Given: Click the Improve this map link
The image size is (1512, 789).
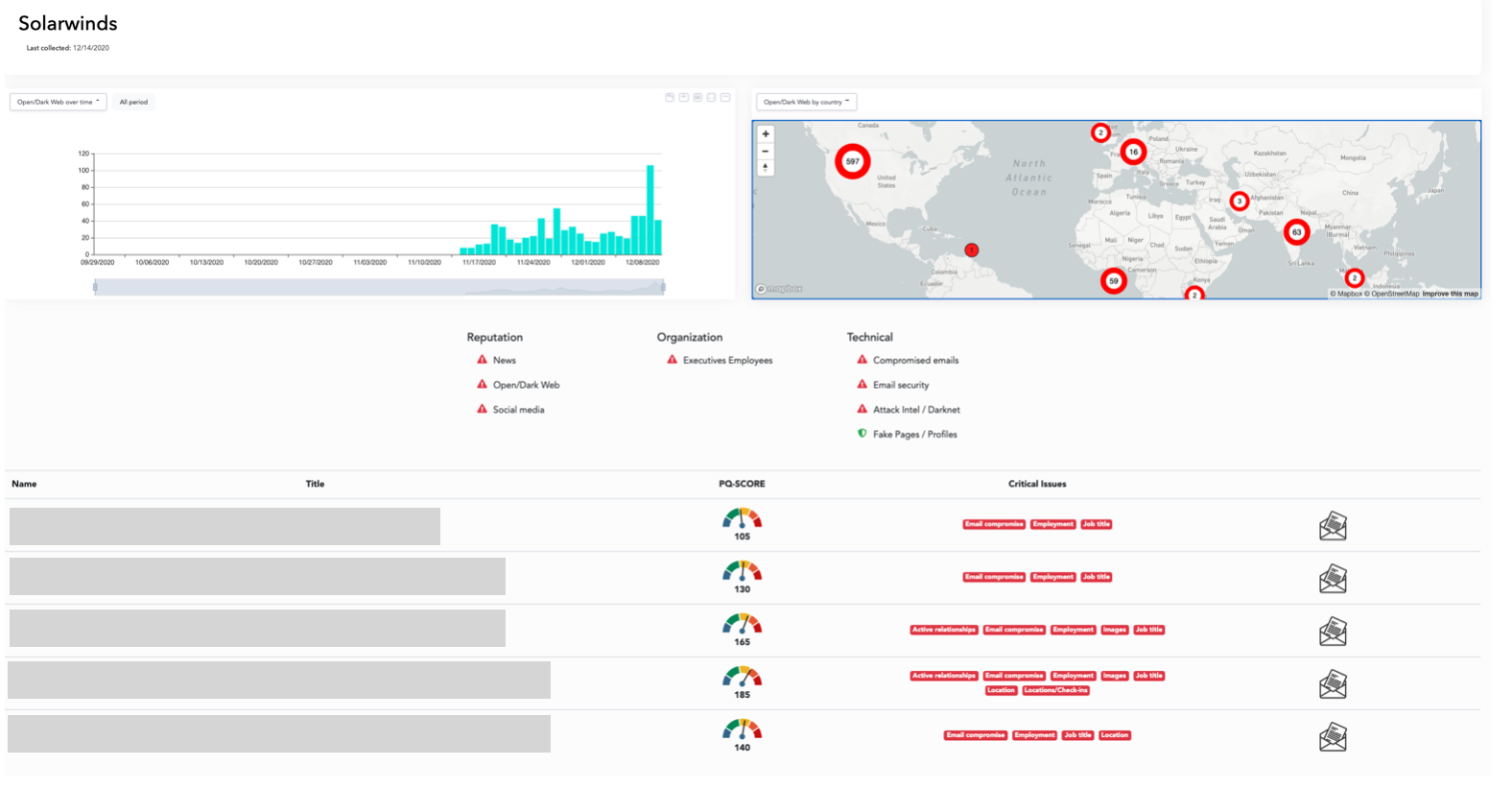Looking at the screenshot, I should (1450, 294).
